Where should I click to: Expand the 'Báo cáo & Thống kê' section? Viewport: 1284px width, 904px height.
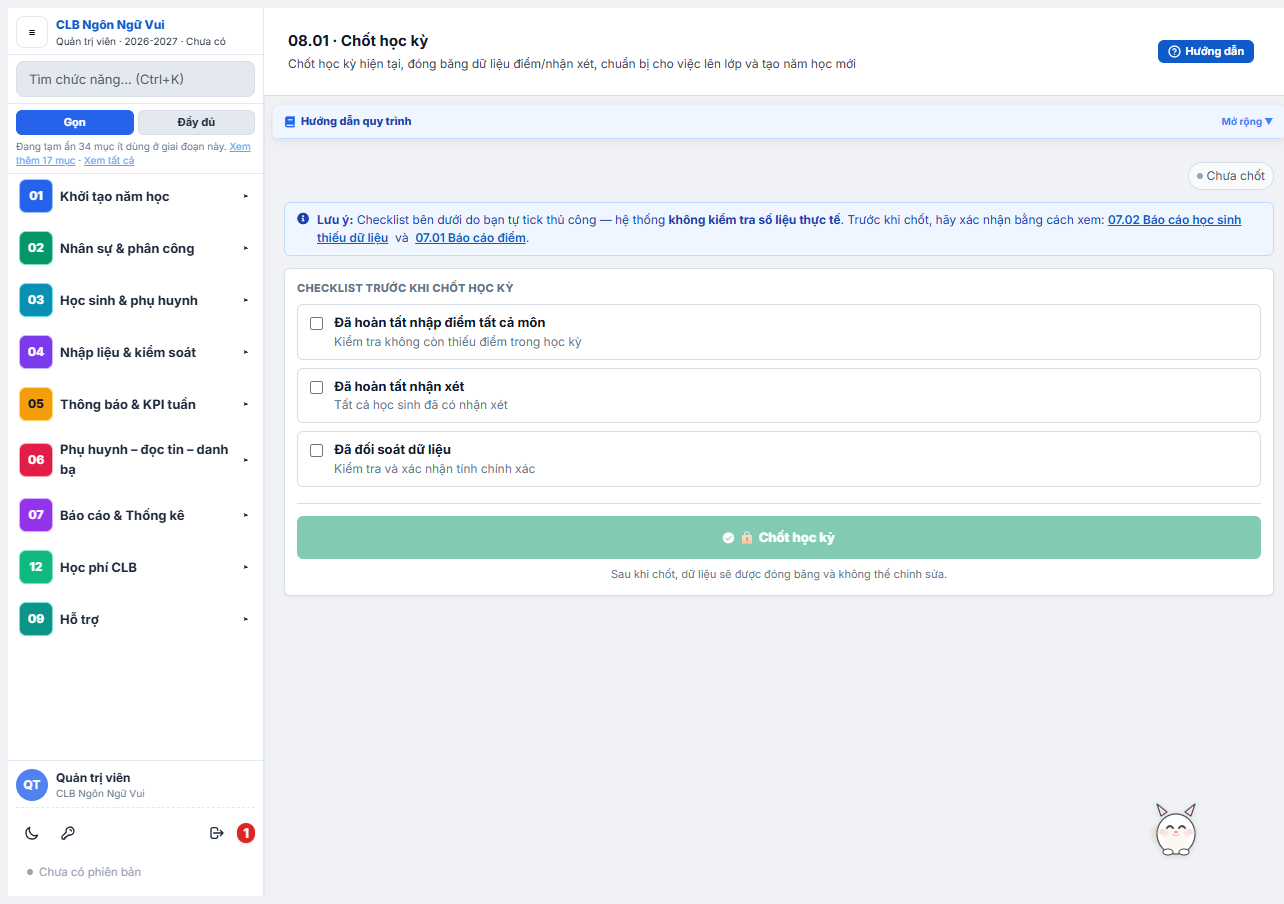pos(135,515)
